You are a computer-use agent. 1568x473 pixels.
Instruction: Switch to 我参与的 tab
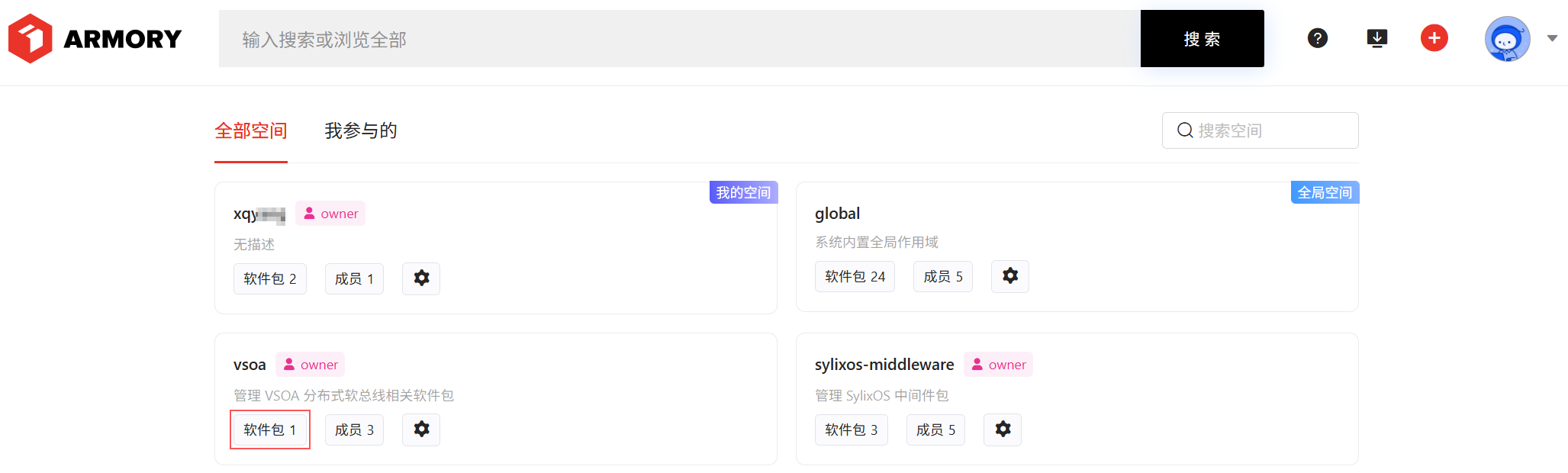(360, 131)
